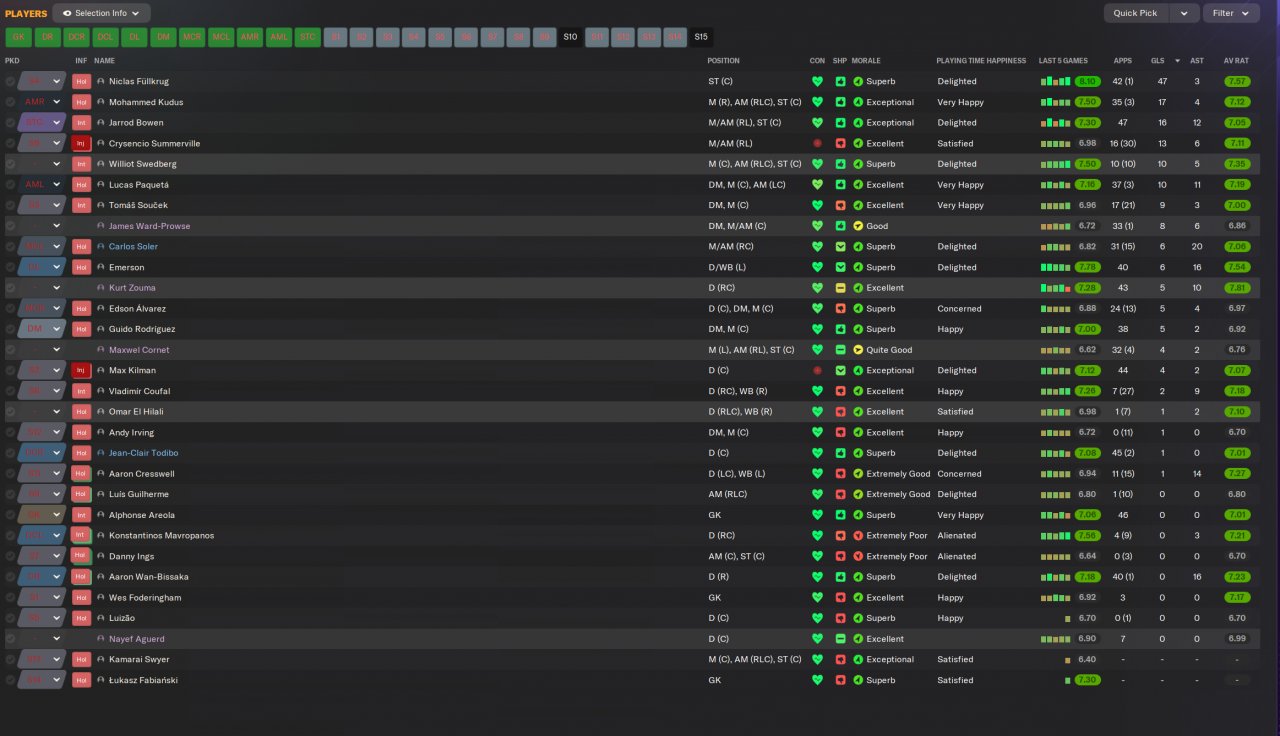Click Füllkrug's 8.10 last-five-games rating
Screen dimensions: 1280x736
coord(1088,81)
